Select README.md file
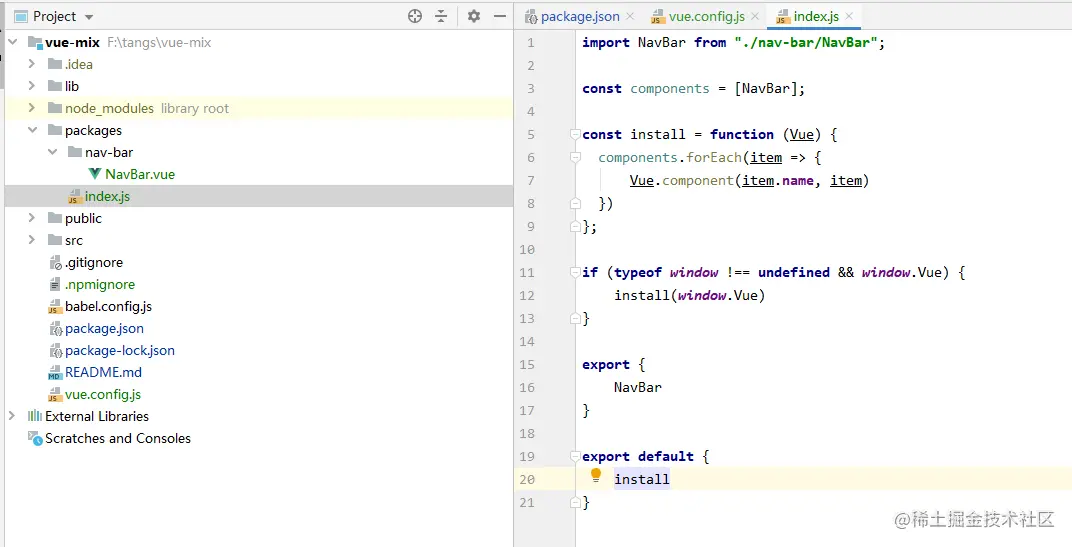 click(x=103, y=372)
